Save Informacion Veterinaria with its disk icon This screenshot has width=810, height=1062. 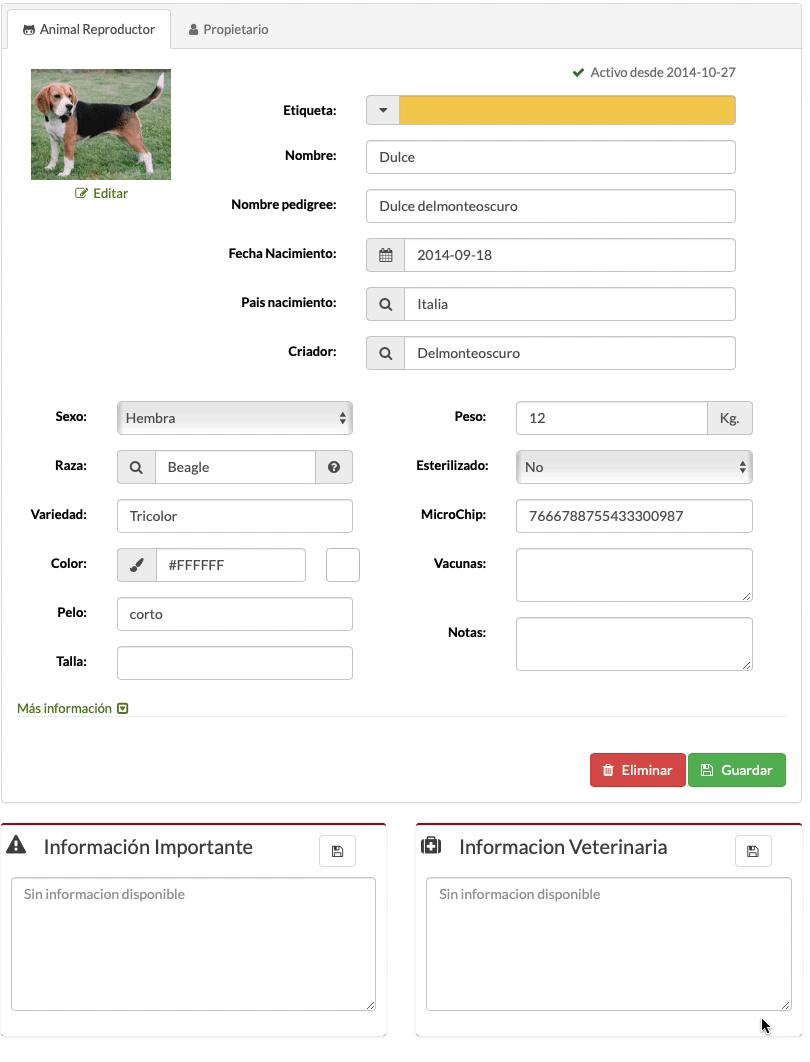(x=753, y=851)
